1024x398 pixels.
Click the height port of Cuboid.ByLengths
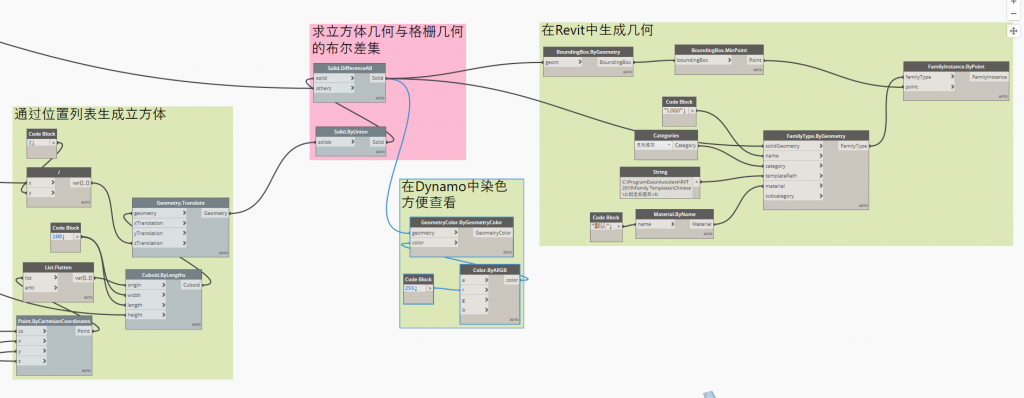coord(145,314)
